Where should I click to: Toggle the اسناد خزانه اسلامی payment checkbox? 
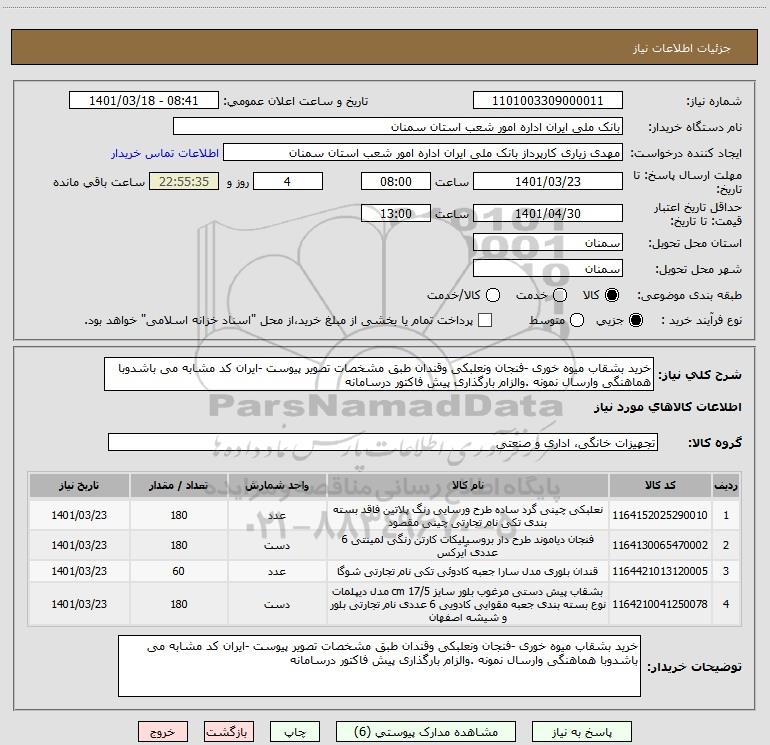[485, 320]
